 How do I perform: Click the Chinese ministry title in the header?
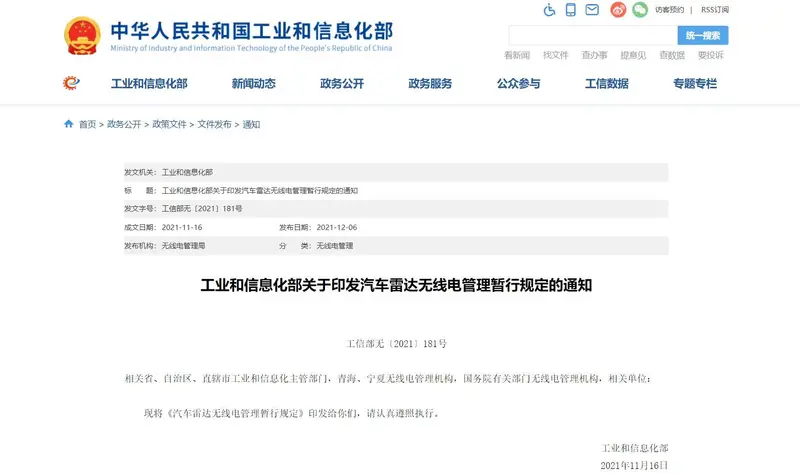252,31
